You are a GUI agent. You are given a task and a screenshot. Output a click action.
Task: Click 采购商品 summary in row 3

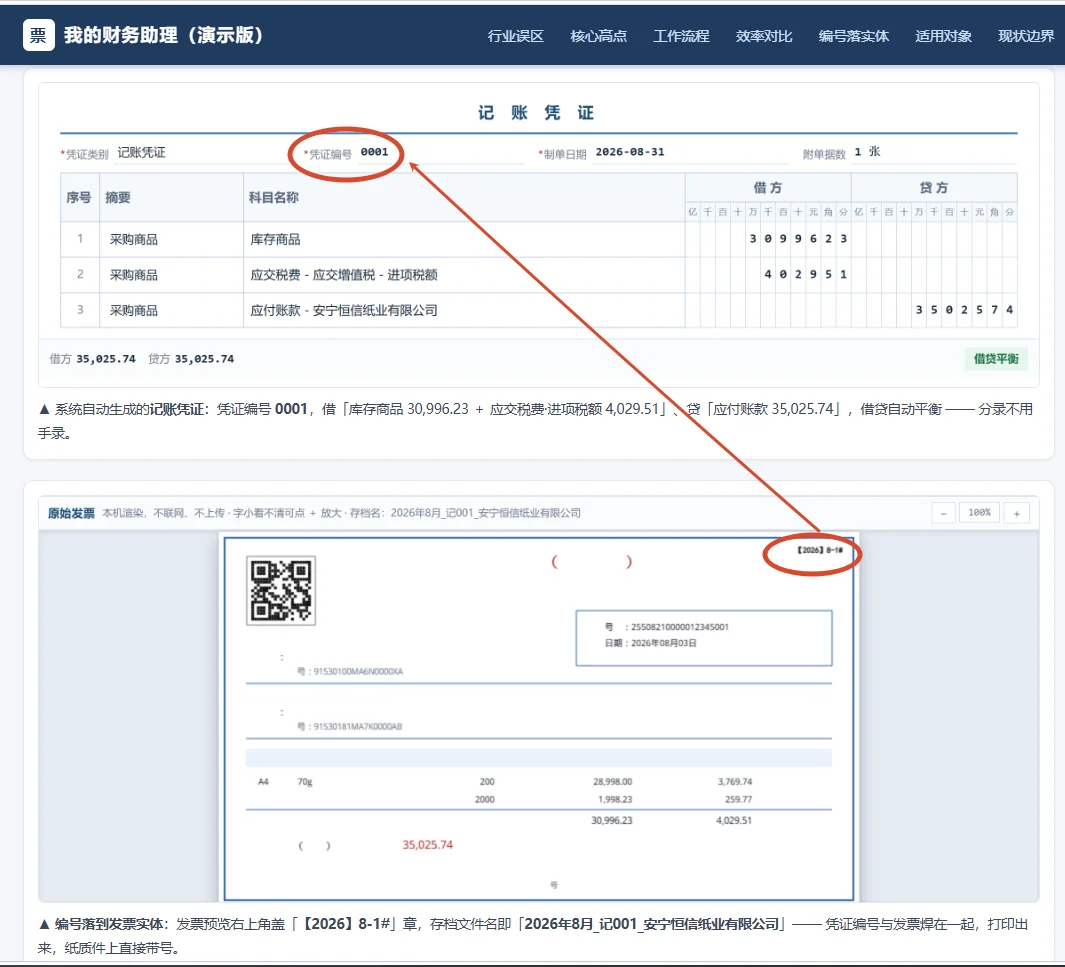point(134,310)
